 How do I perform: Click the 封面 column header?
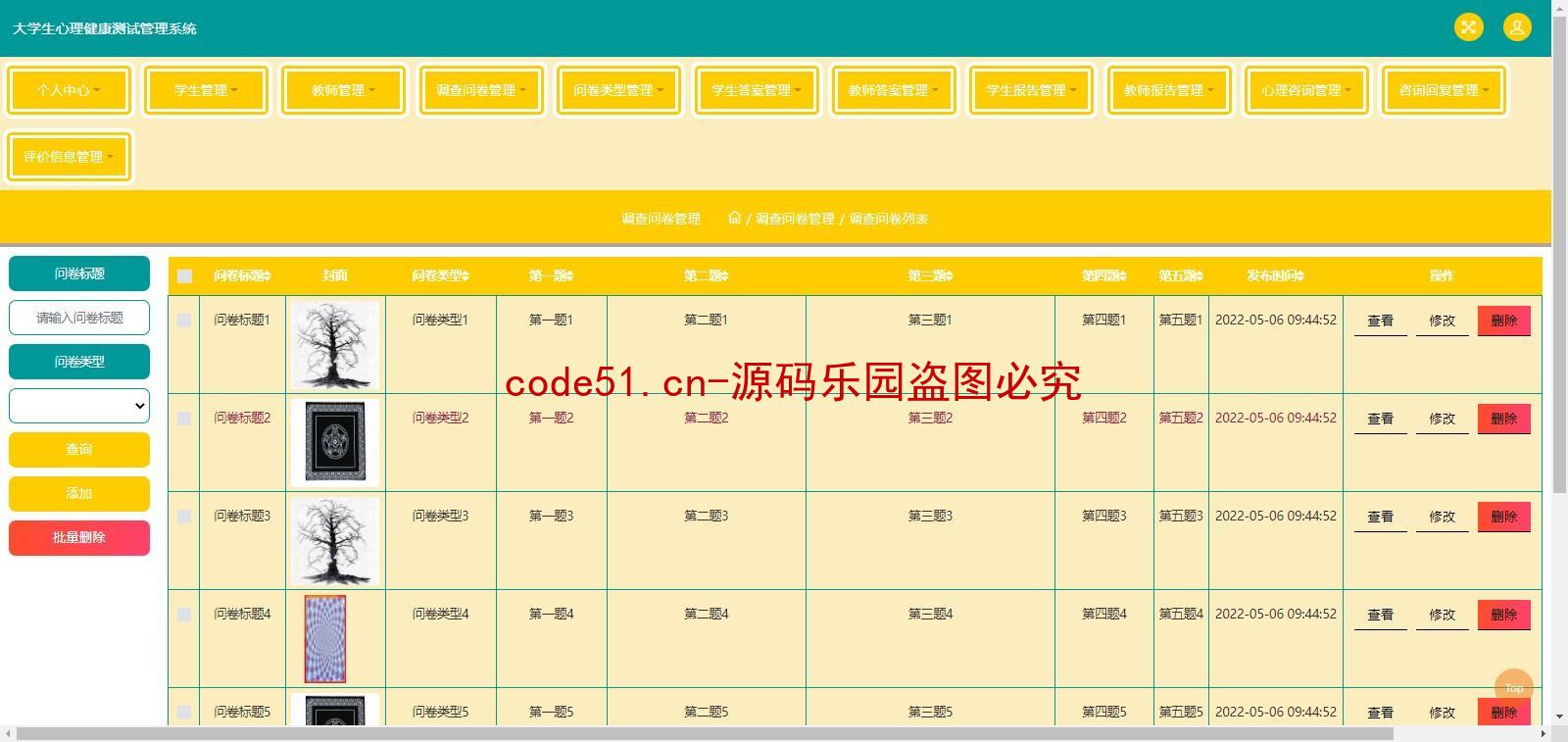pos(335,275)
